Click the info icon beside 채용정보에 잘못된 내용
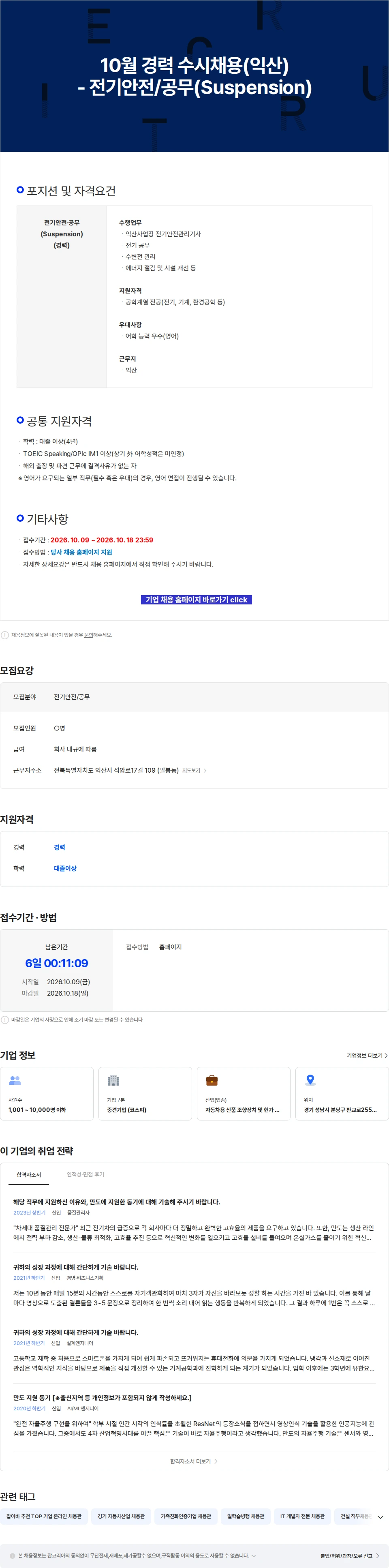The height and width of the screenshot is (1568, 389). point(5,635)
